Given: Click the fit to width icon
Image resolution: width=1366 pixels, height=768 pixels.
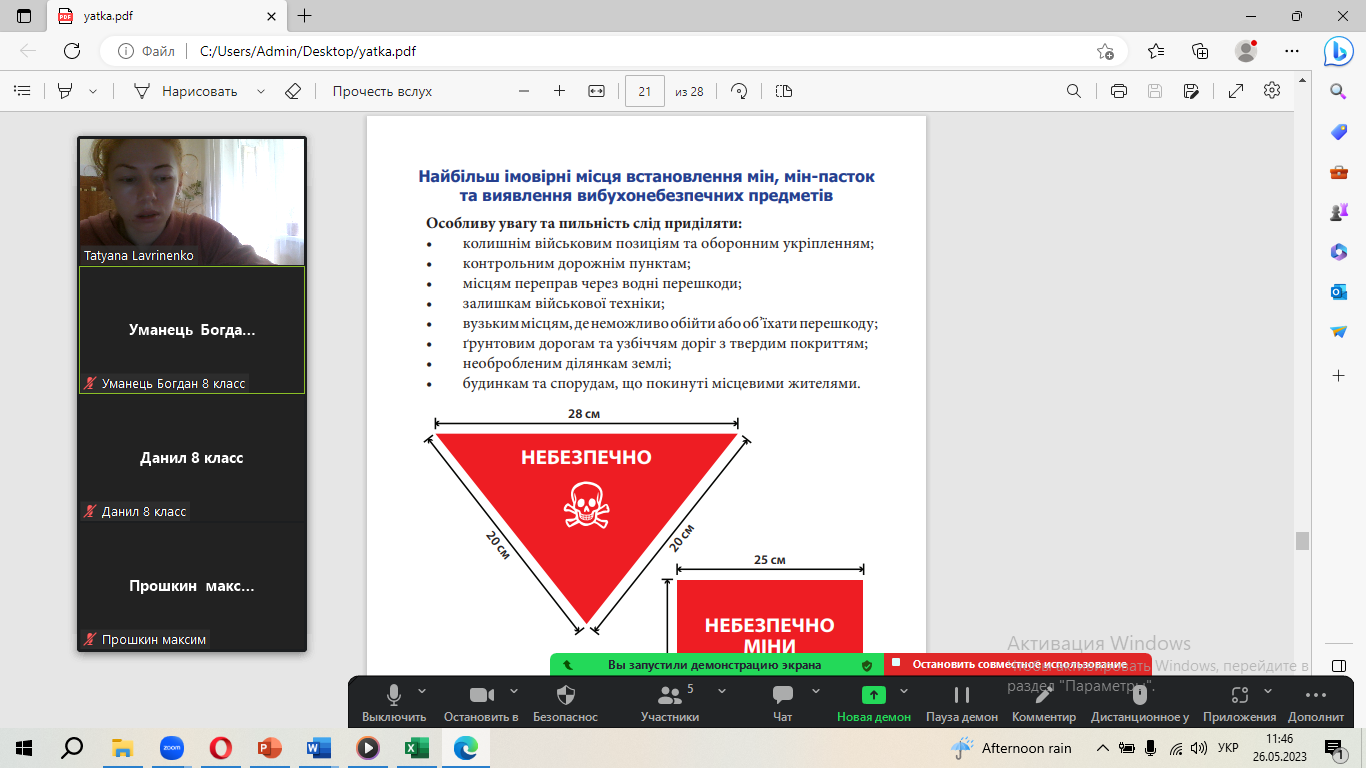Looking at the screenshot, I should click(x=597, y=91).
